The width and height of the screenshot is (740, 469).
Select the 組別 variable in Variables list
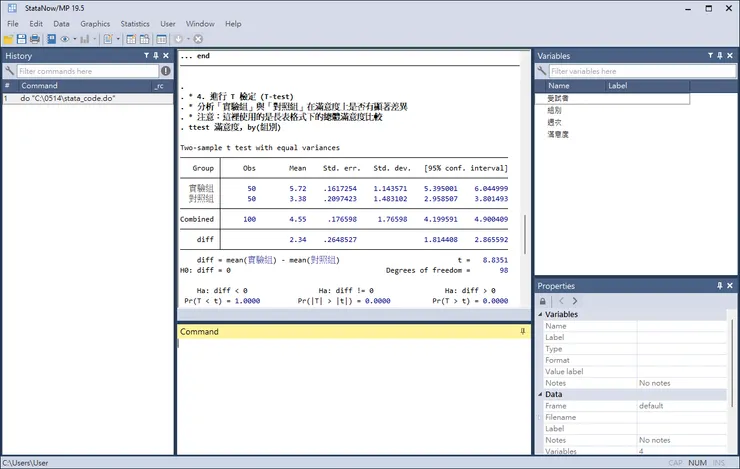554,110
